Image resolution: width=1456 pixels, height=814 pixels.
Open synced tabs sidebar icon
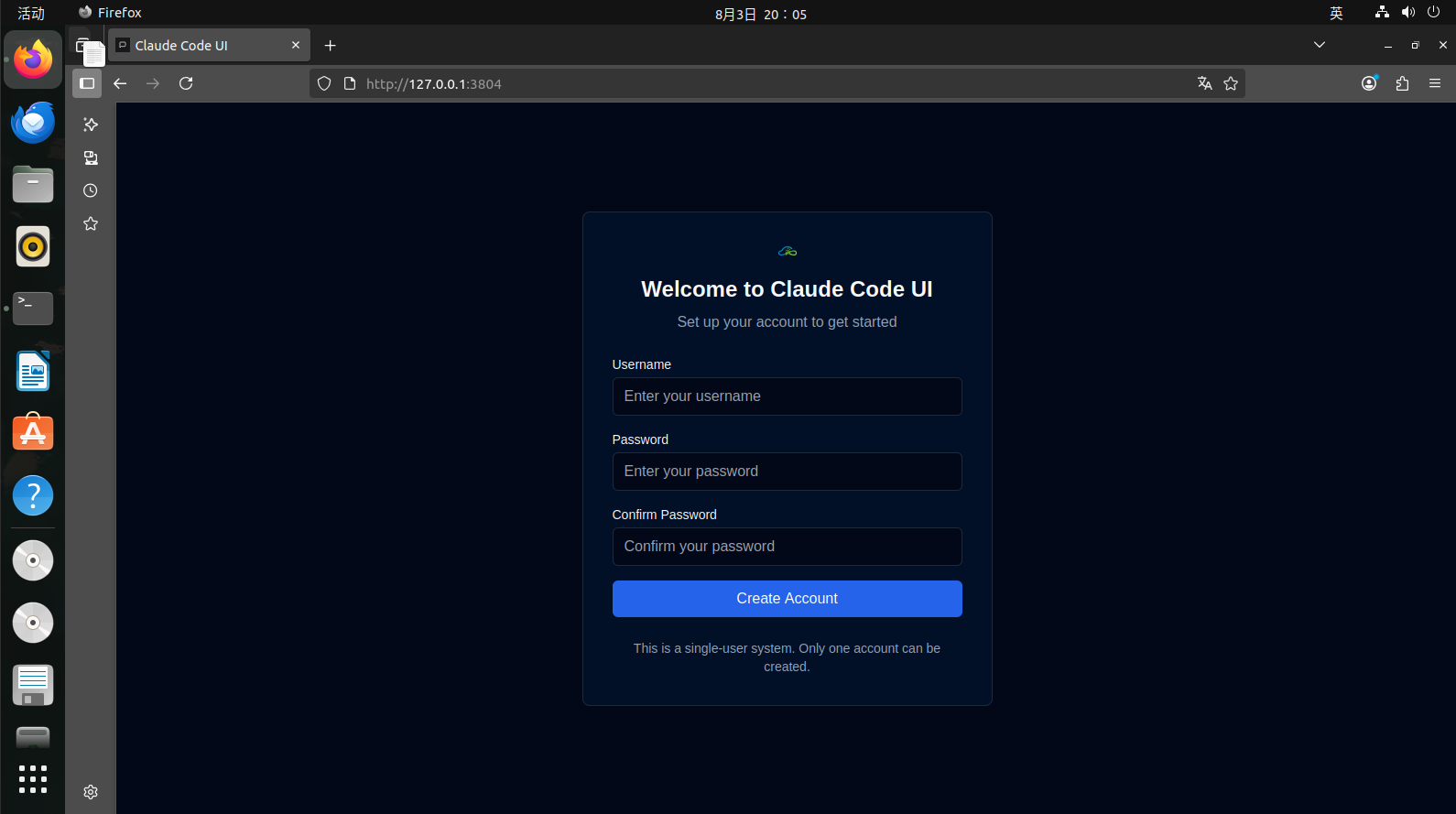pyautogui.click(x=91, y=157)
